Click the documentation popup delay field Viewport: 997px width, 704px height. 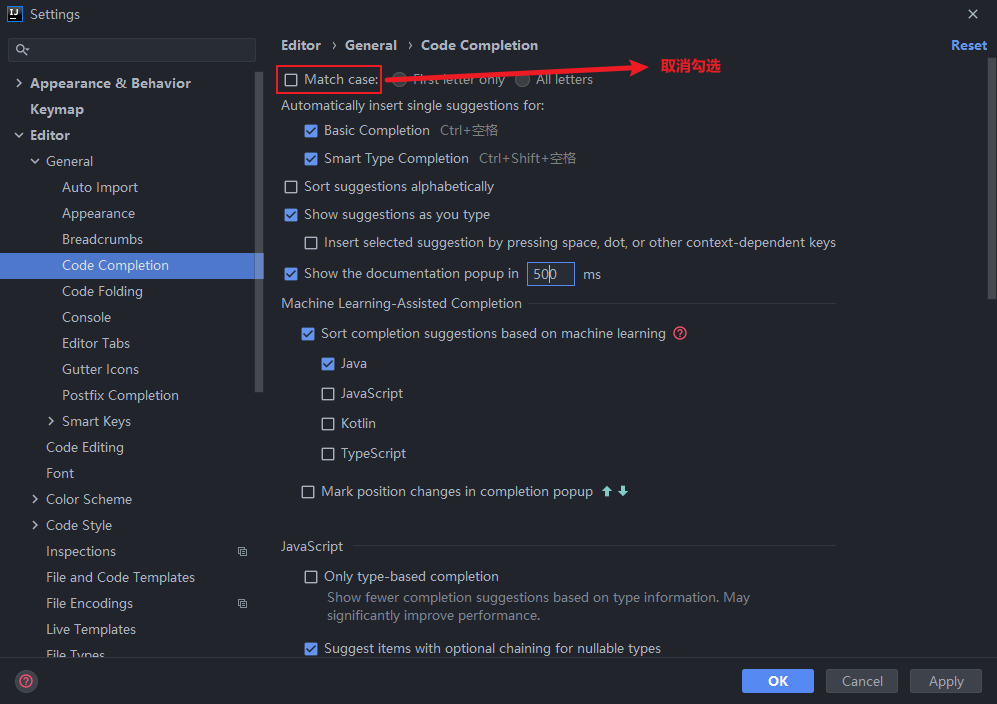(x=551, y=274)
